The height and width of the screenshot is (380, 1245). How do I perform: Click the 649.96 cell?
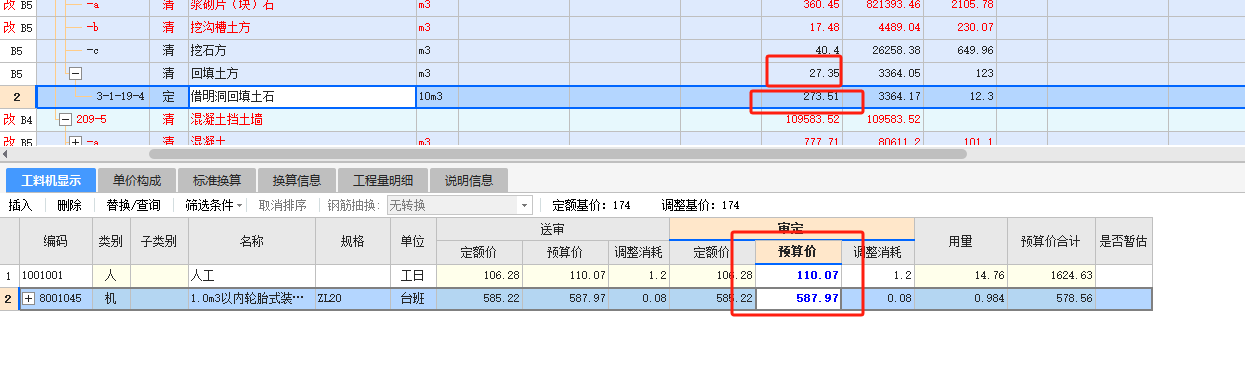(960, 51)
